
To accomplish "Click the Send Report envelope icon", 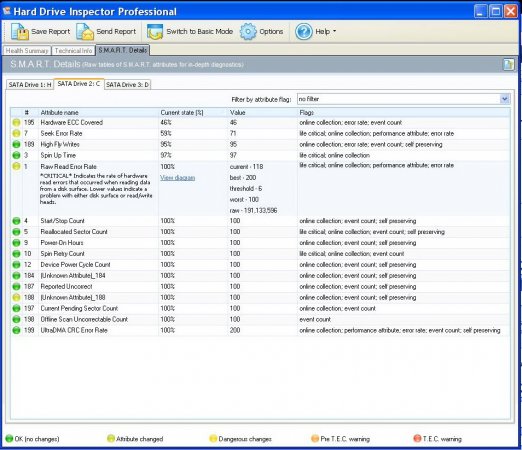I will pos(85,32).
